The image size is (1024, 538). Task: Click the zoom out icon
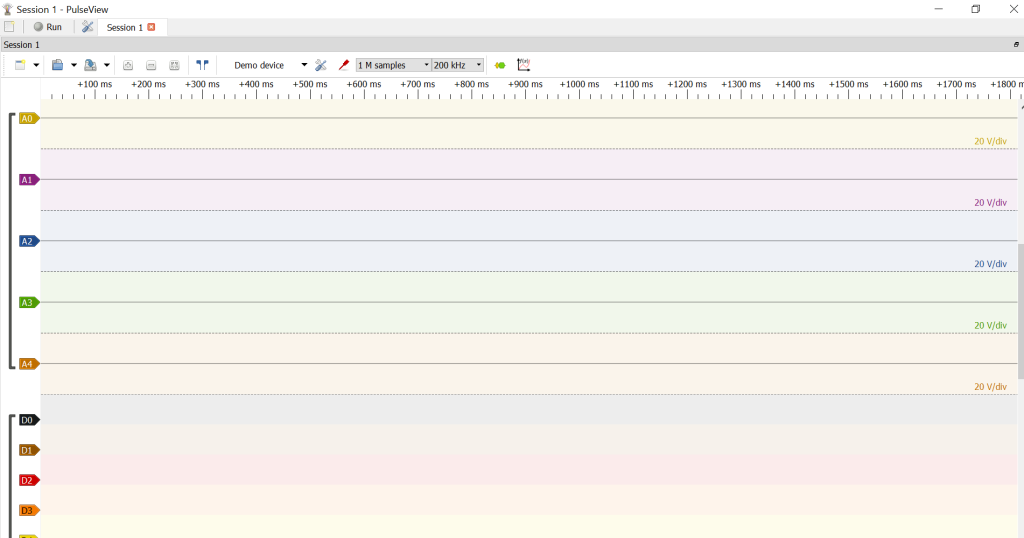point(151,65)
